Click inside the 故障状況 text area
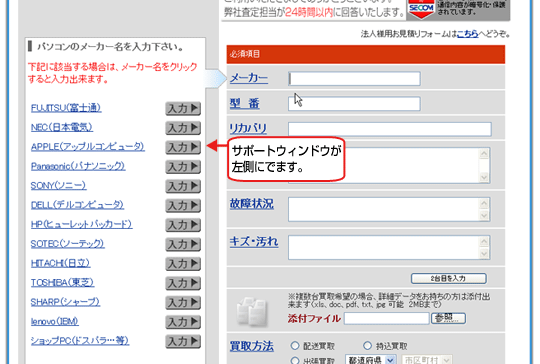 pos(384,209)
